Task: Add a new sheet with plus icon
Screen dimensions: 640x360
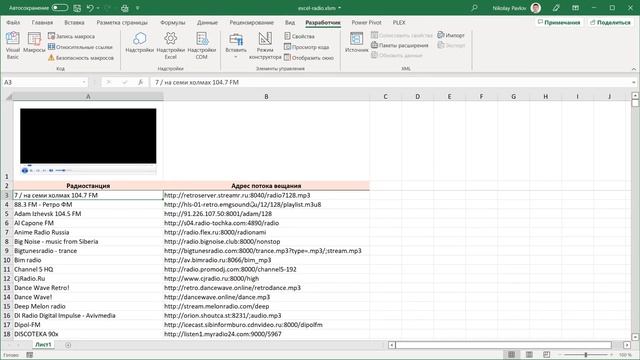Action: 68,345
